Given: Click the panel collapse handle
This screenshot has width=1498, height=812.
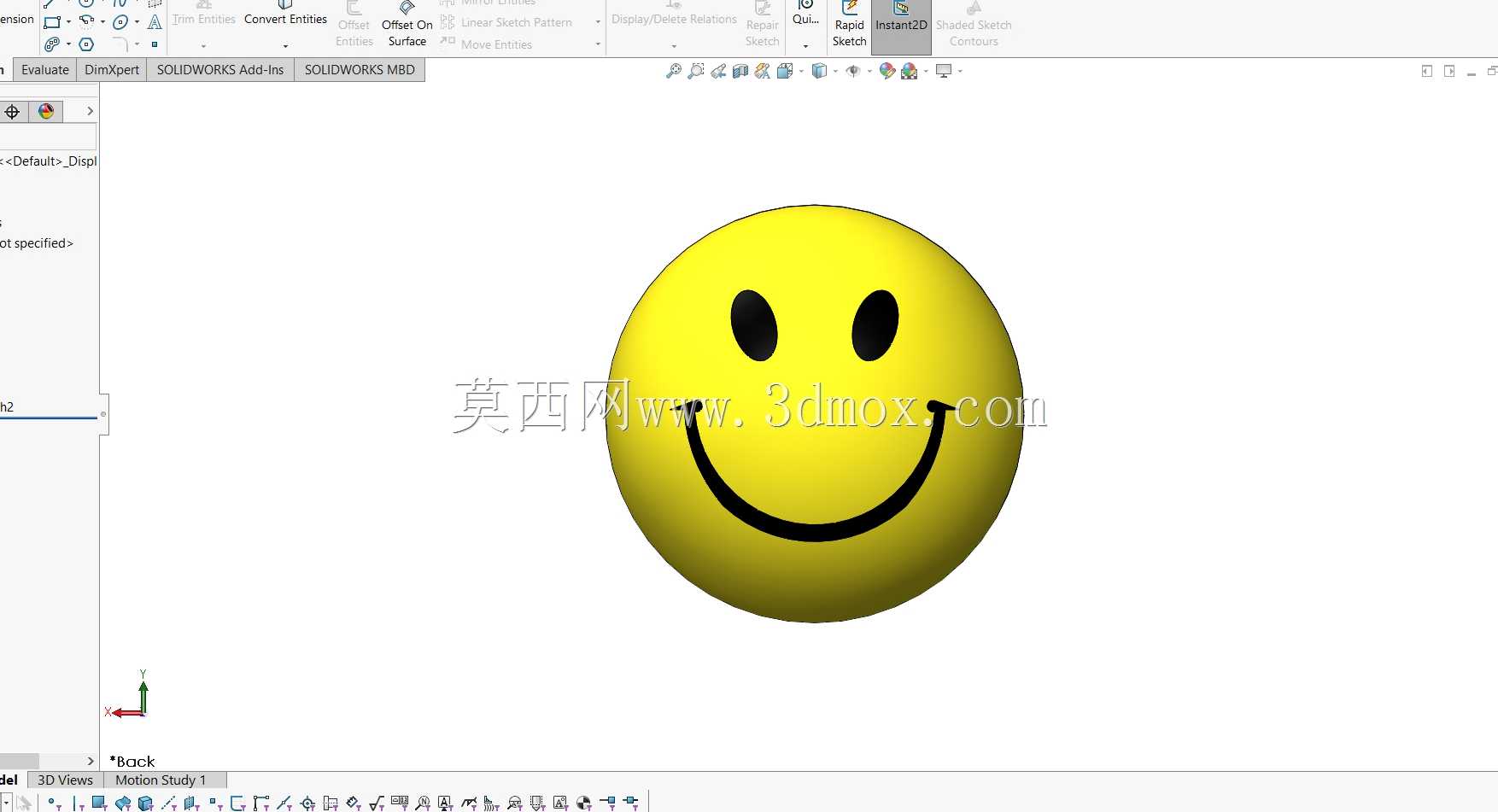Looking at the screenshot, I should (103, 414).
